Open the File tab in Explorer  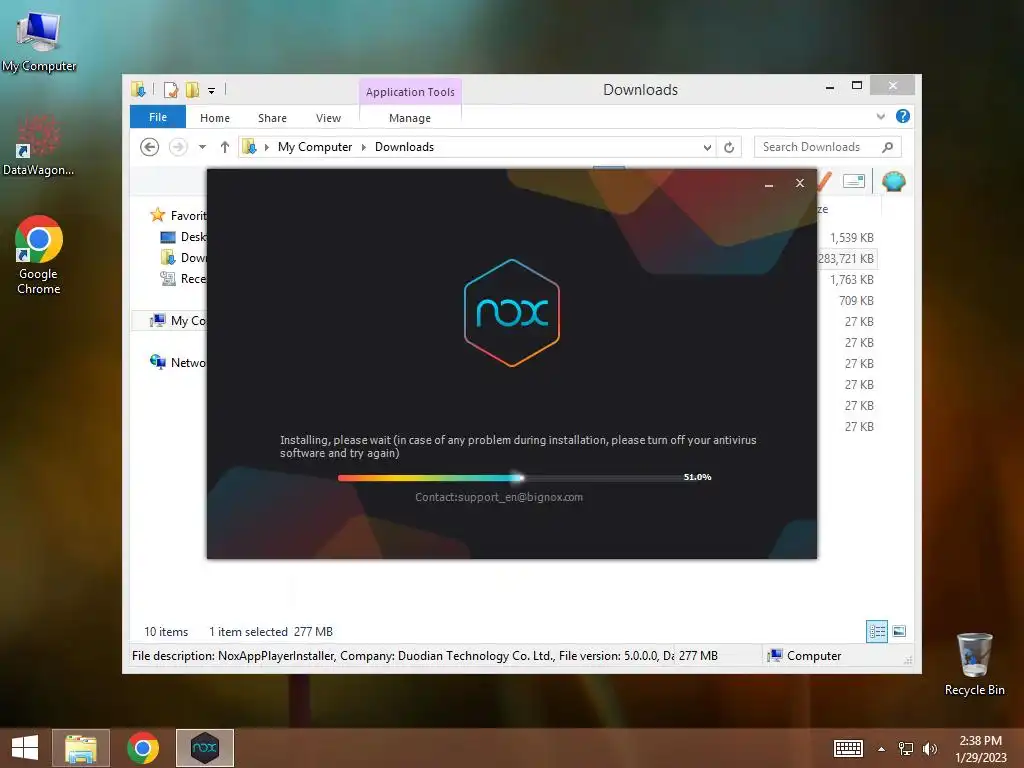coord(158,117)
